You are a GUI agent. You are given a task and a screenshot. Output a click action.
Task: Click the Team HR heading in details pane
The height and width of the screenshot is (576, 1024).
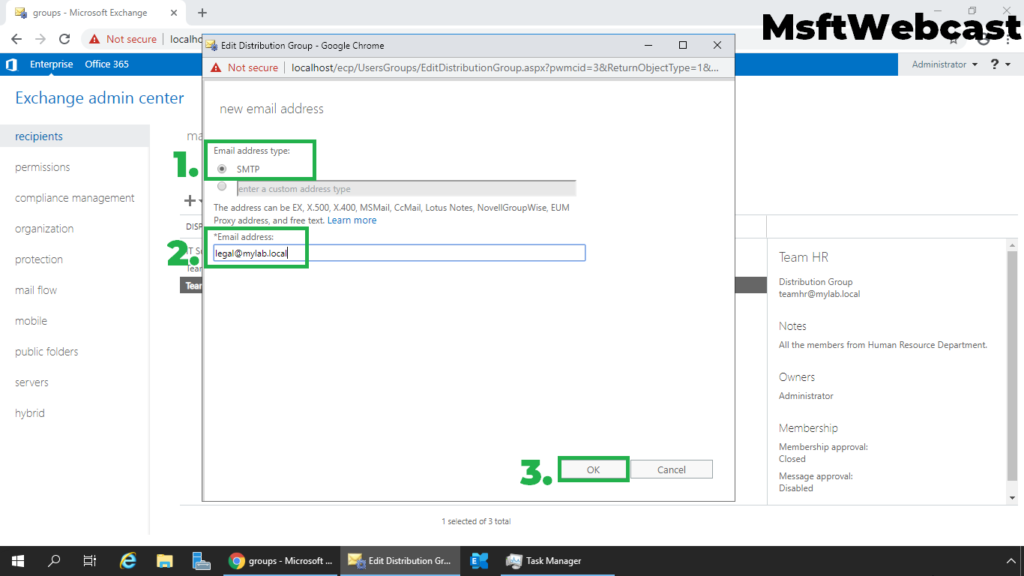[803, 257]
